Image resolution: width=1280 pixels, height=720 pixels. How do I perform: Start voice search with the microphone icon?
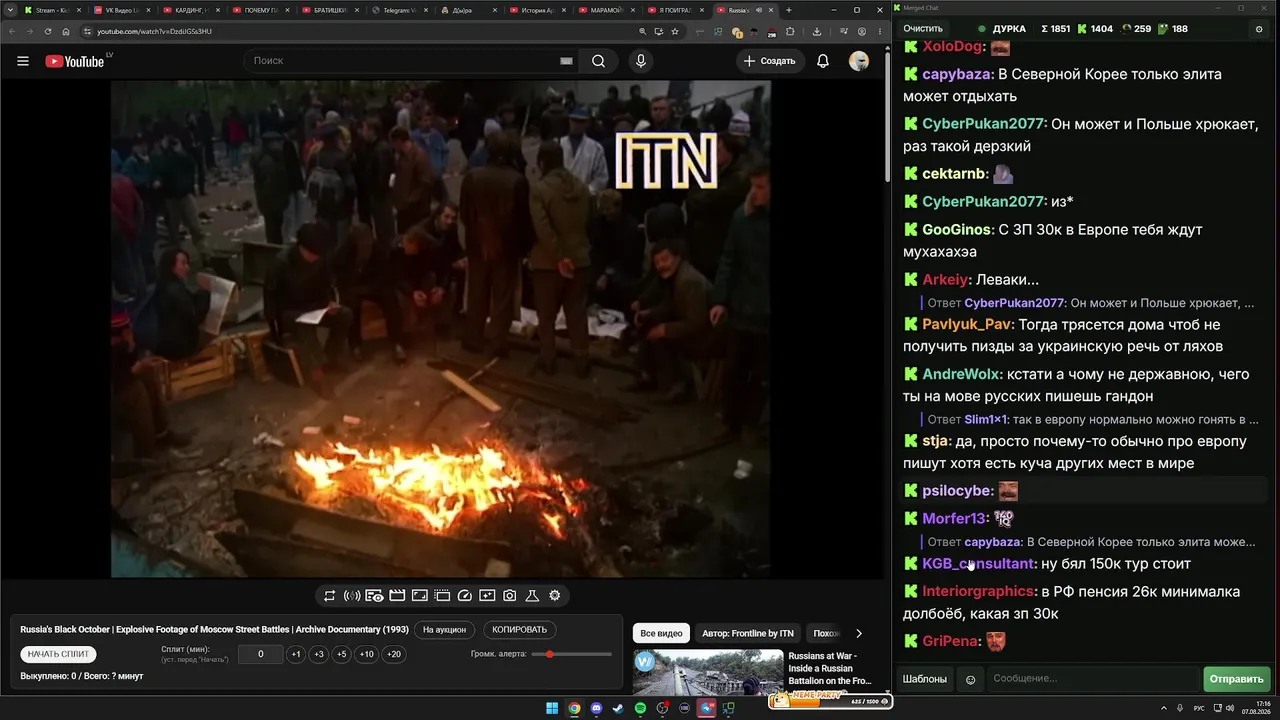point(641,61)
